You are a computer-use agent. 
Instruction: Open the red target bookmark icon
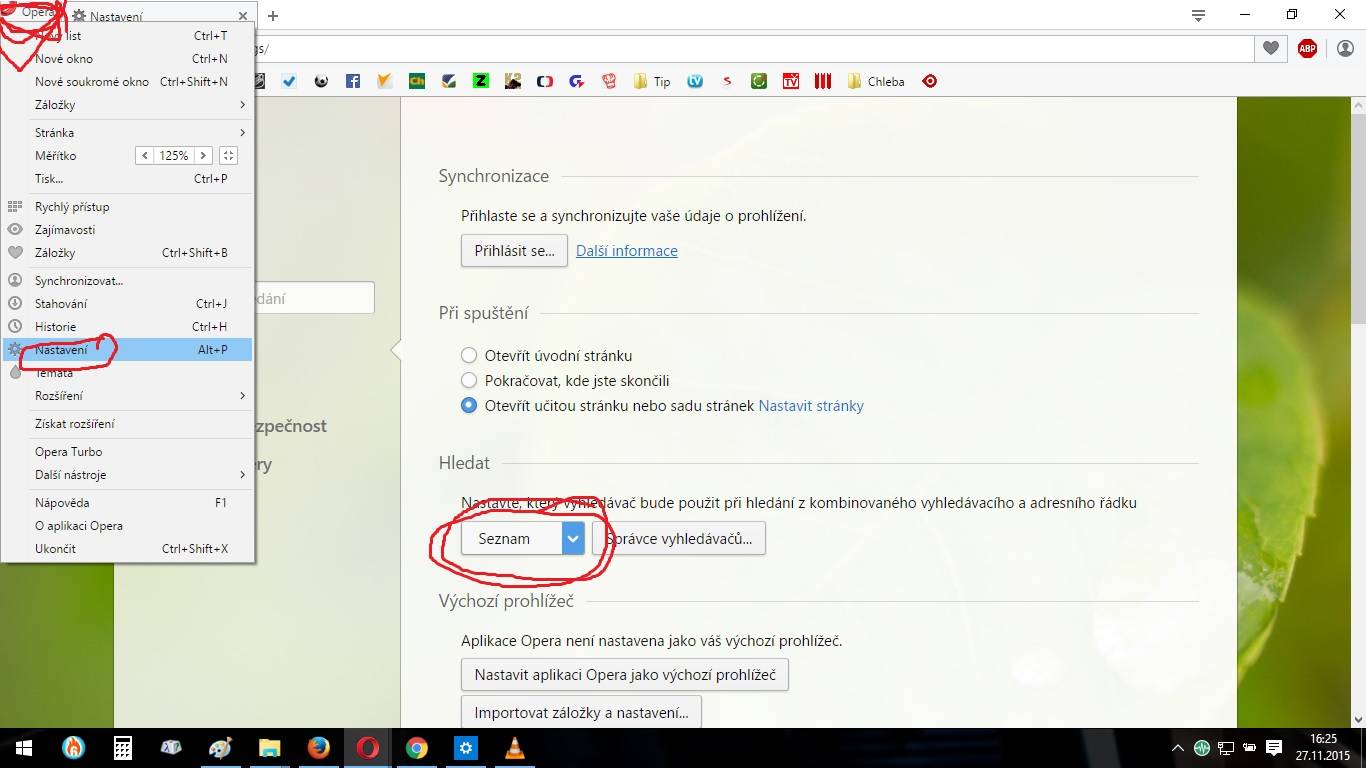930,82
